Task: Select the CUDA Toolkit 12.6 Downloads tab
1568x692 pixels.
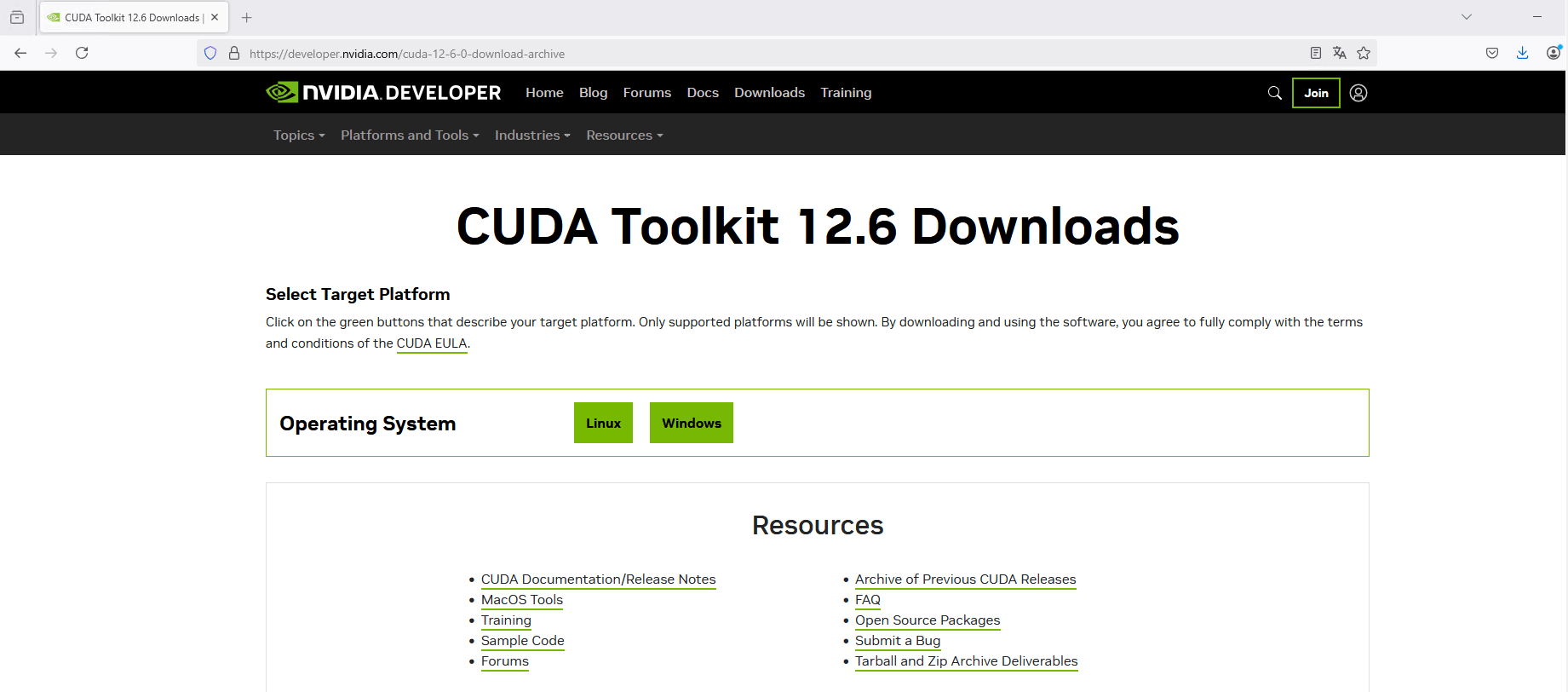Action: pos(132,17)
